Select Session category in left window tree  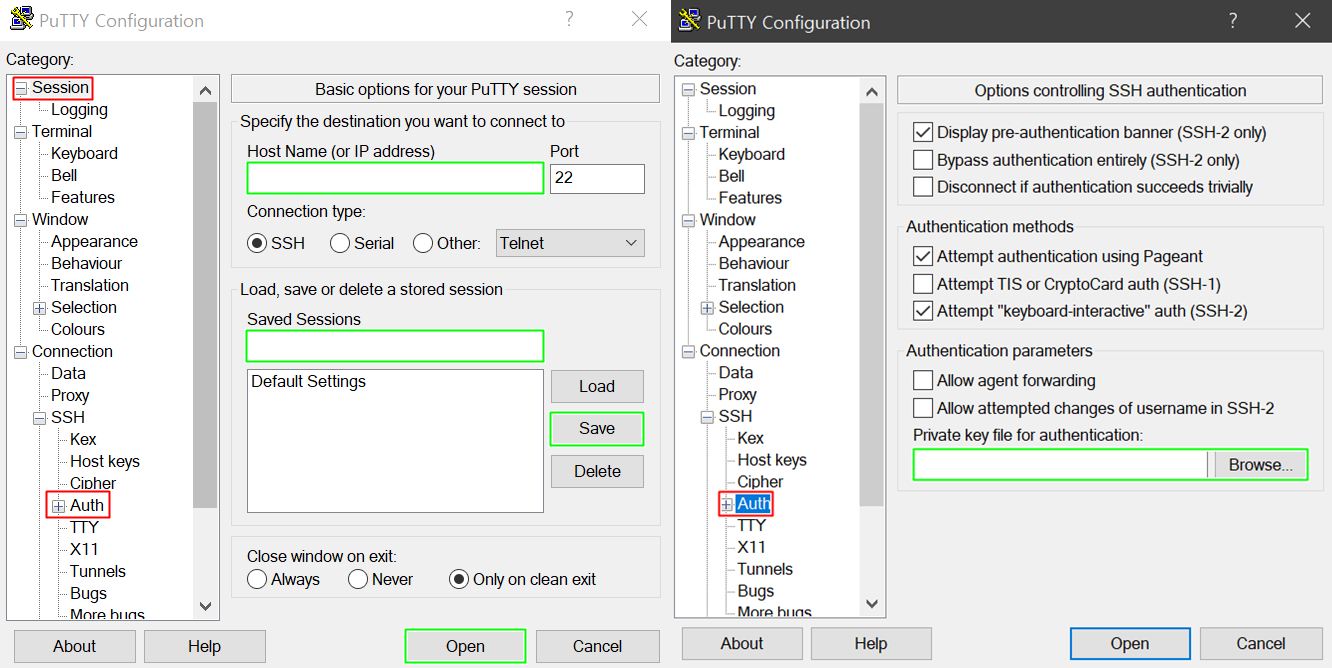(60, 88)
